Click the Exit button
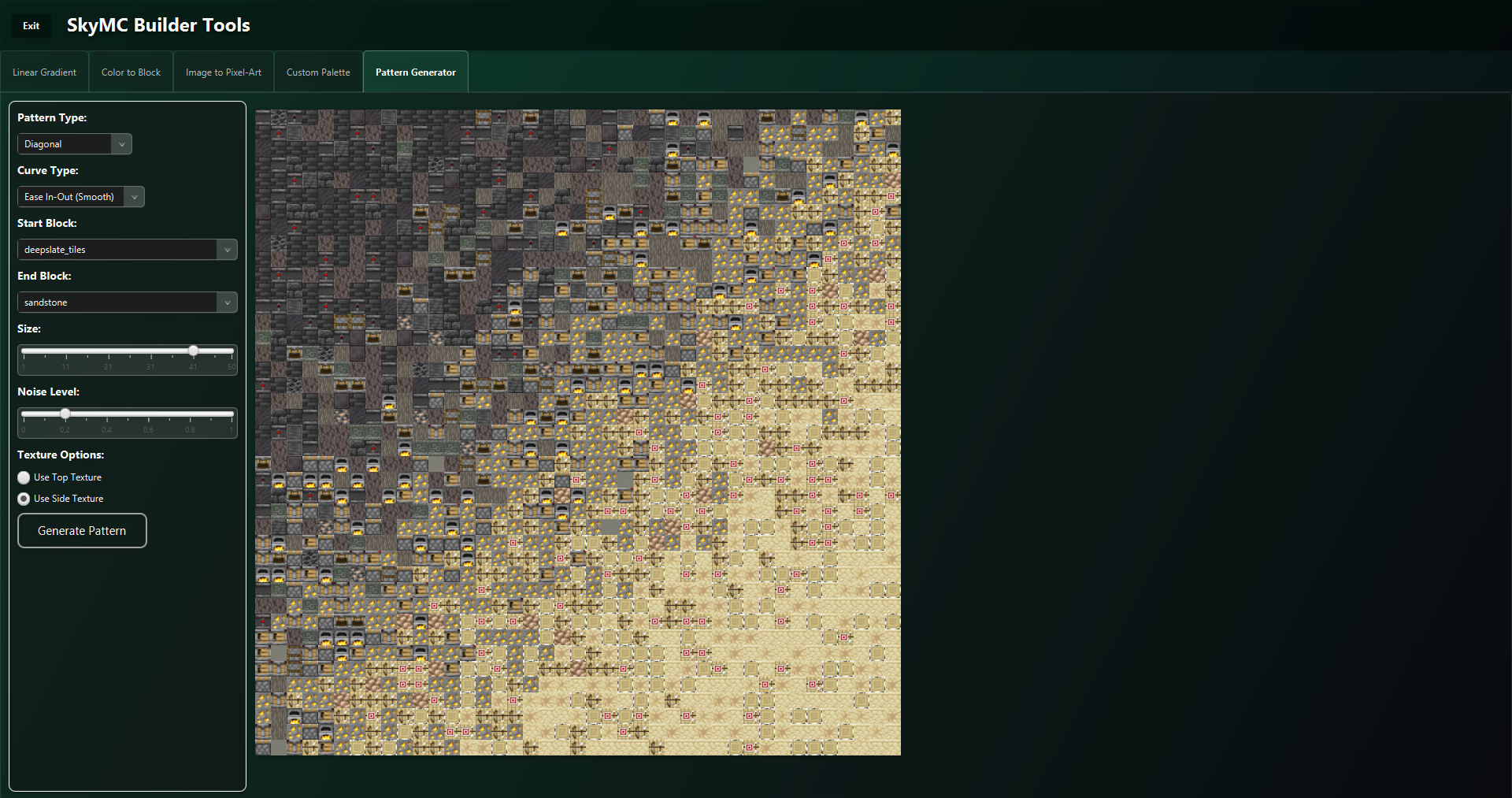The image size is (1512, 798). coord(31,25)
